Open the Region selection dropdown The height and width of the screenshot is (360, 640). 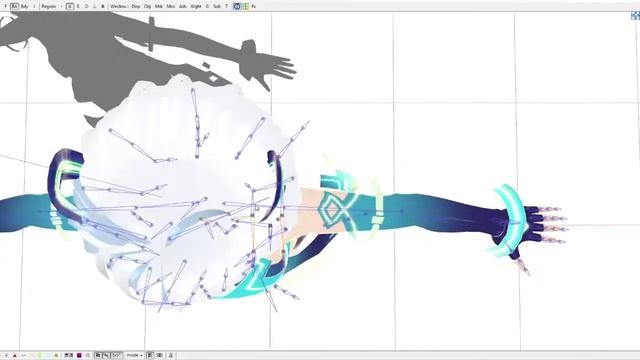[x=51, y=7]
